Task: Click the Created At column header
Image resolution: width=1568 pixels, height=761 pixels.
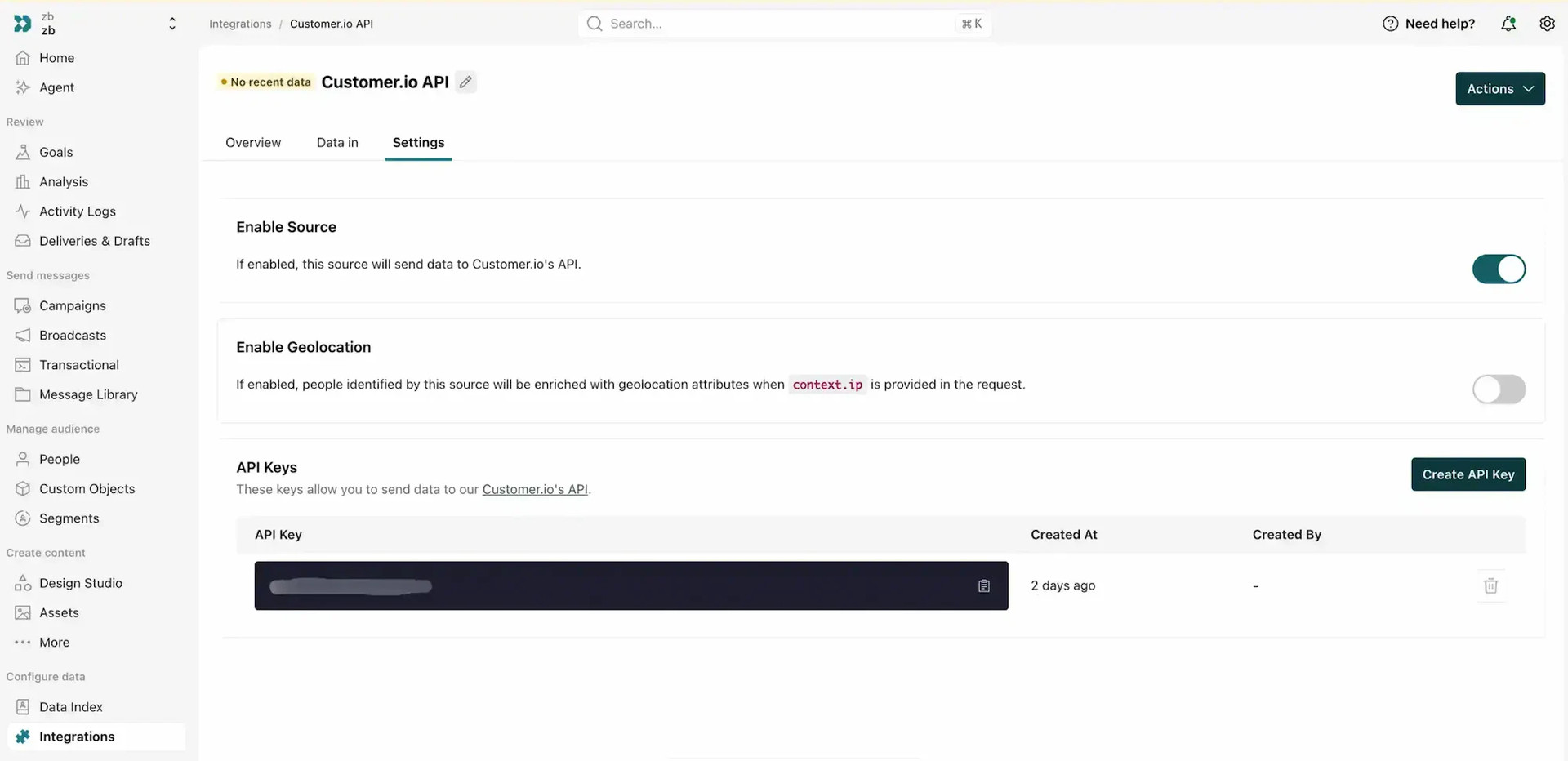Action: tap(1064, 535)
